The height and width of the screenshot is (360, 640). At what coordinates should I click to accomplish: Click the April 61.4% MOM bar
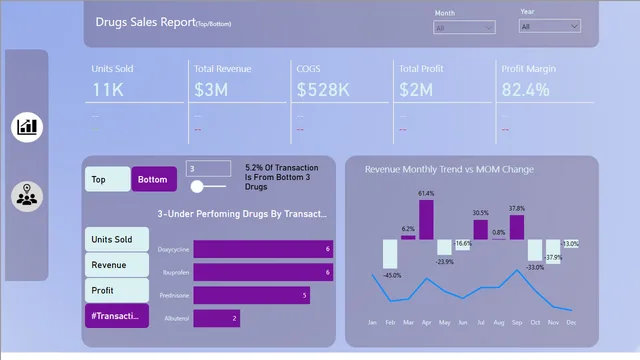click(x=426, y=220)
